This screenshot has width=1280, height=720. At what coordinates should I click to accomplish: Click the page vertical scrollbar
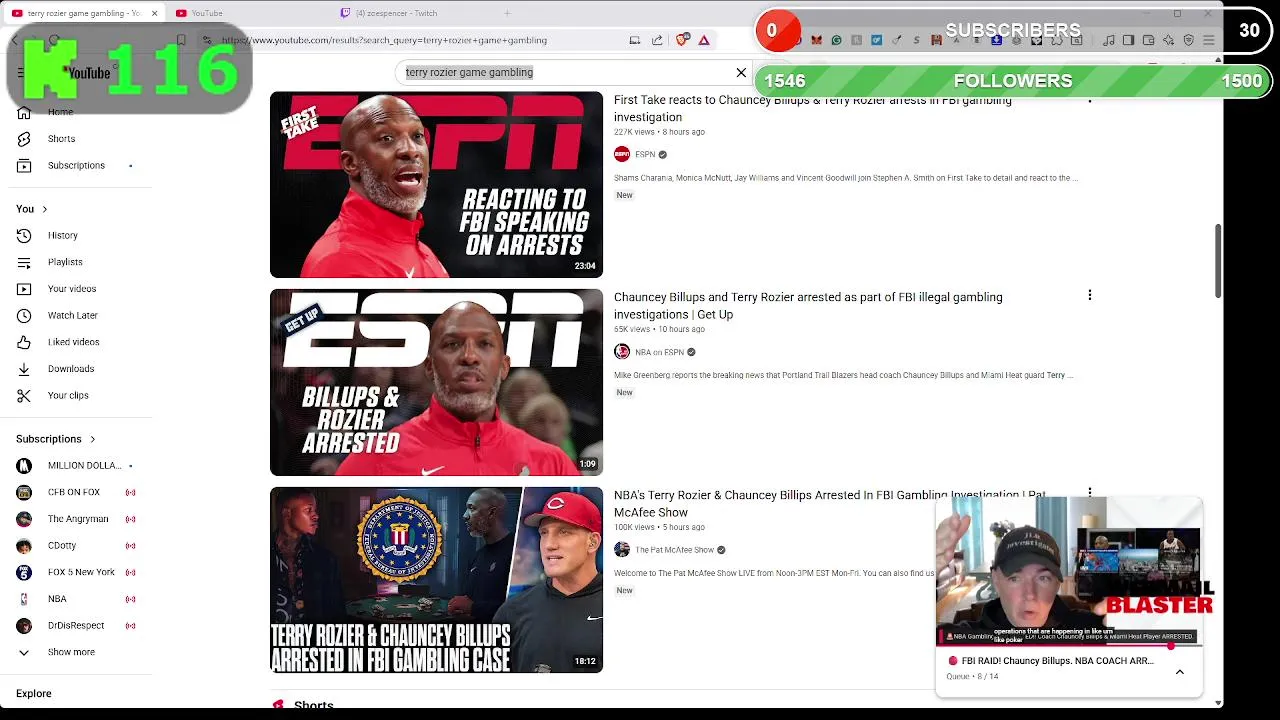1218,260
